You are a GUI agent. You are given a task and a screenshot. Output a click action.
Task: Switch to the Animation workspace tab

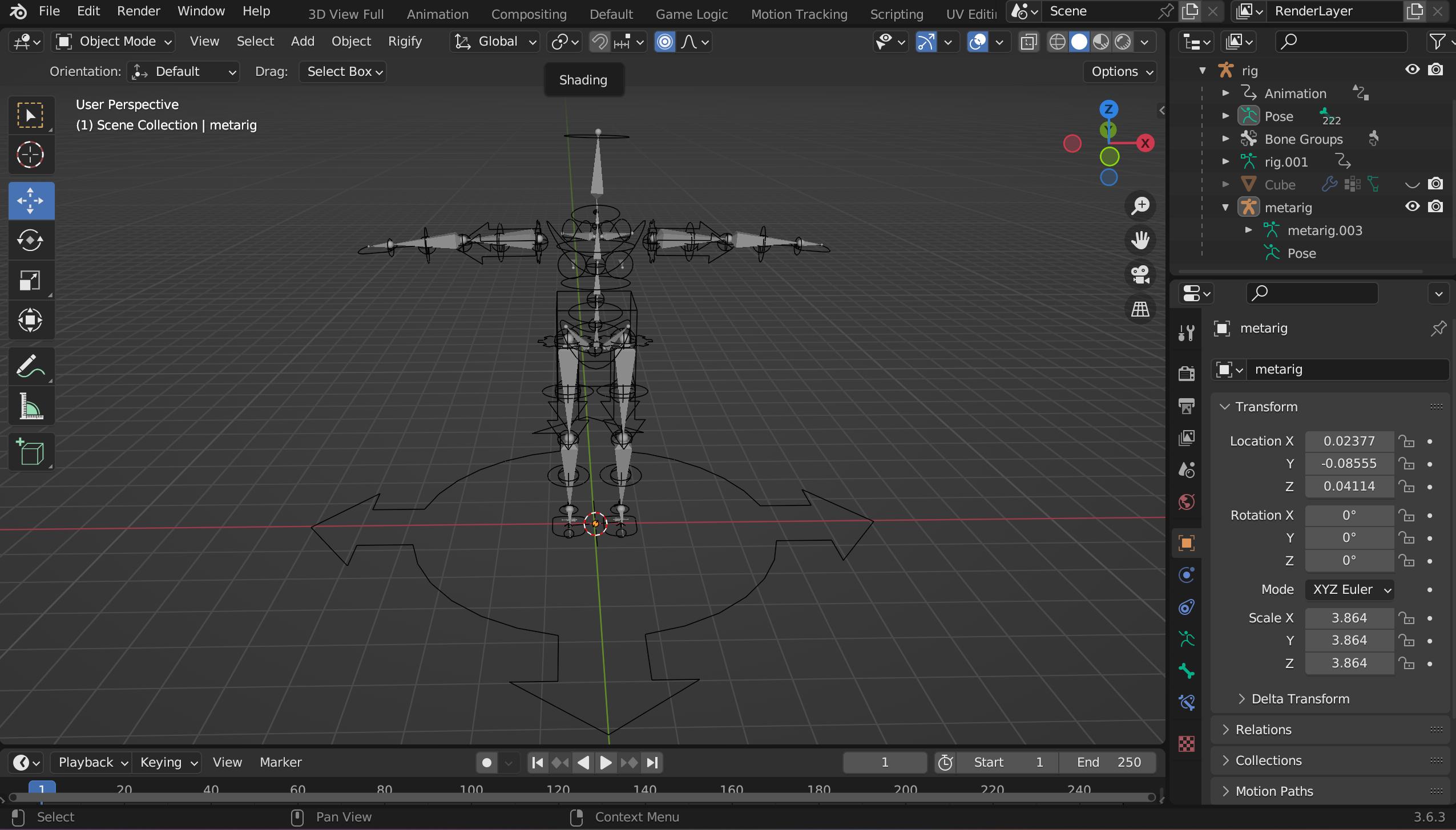tap(438, 14)
